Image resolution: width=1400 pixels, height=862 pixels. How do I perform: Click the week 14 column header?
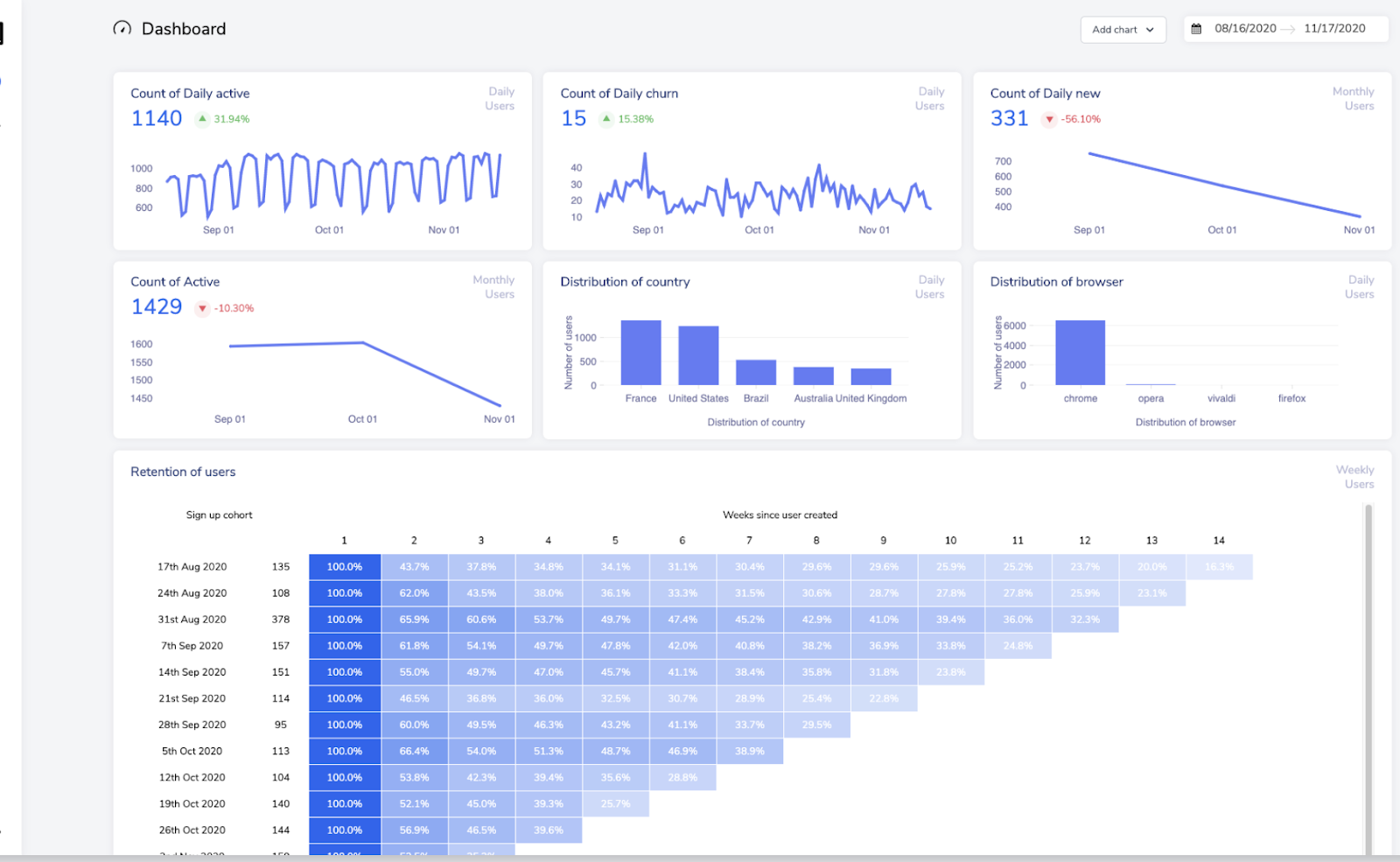(x=1219, y=541)
